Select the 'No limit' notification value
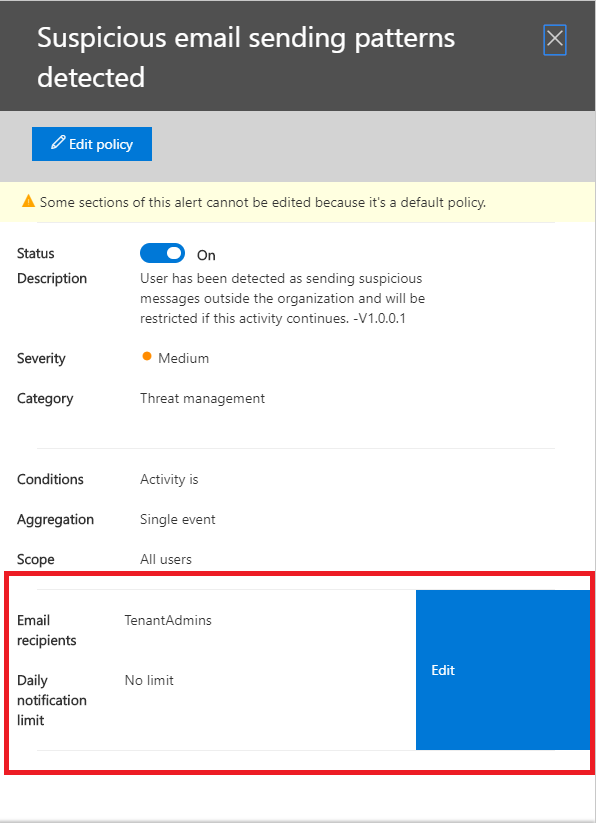596x823 pixels. pyautogui.click(x=149, y=680)
